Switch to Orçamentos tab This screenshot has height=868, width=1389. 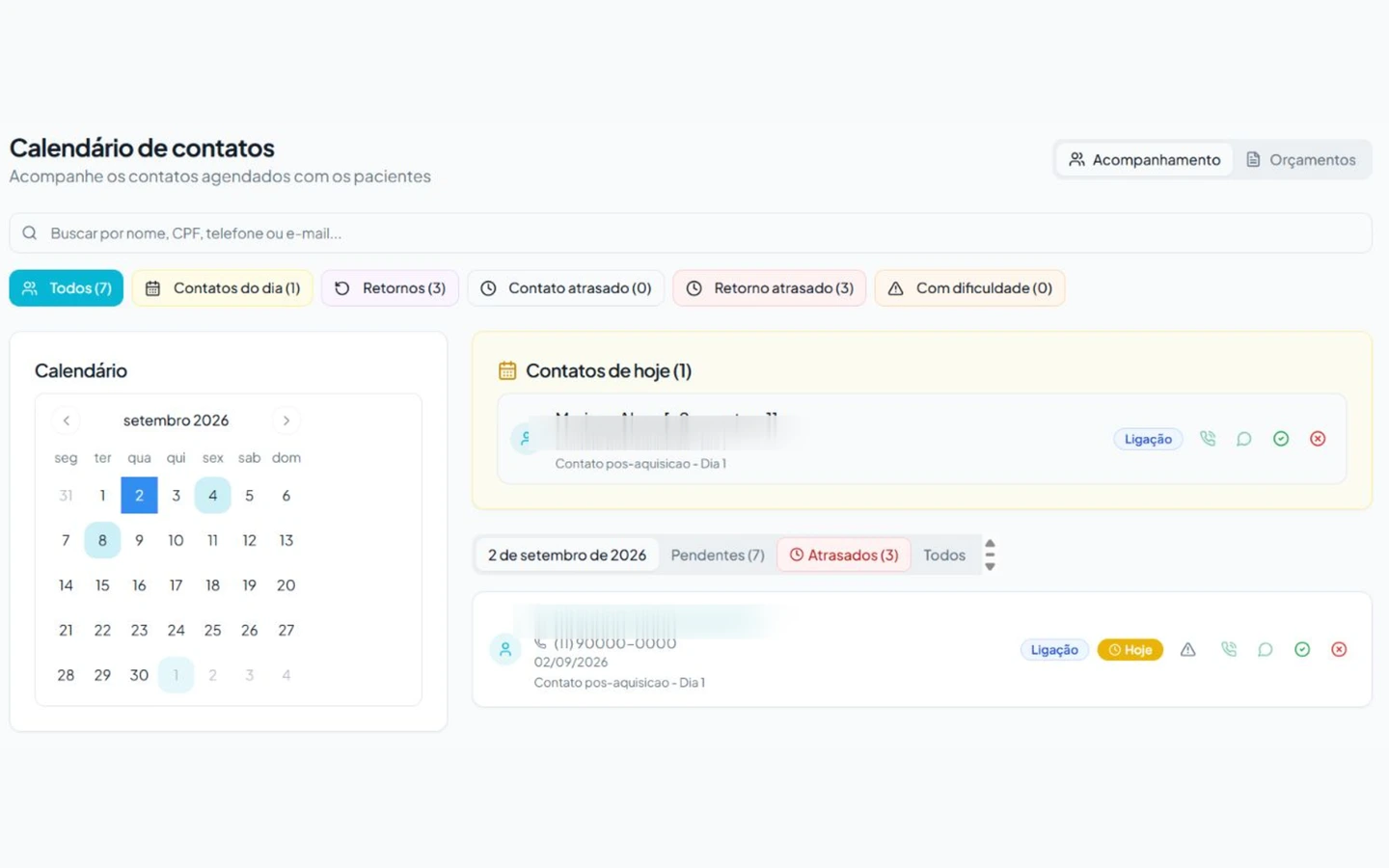coord(1301,160)
